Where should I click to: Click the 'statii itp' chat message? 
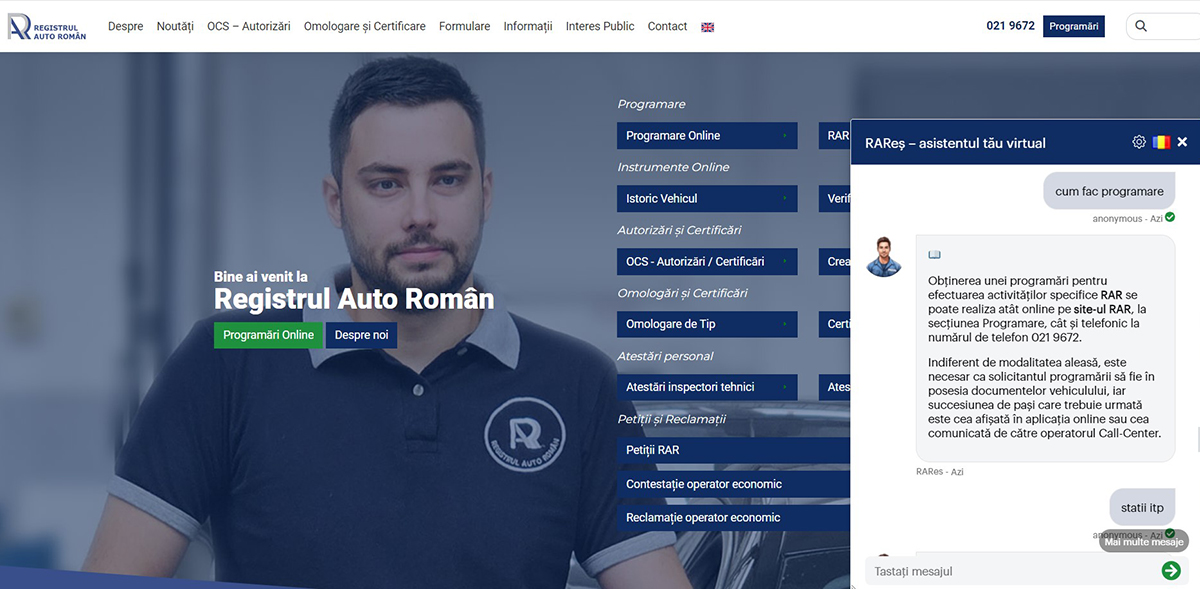coord(1142,508)
